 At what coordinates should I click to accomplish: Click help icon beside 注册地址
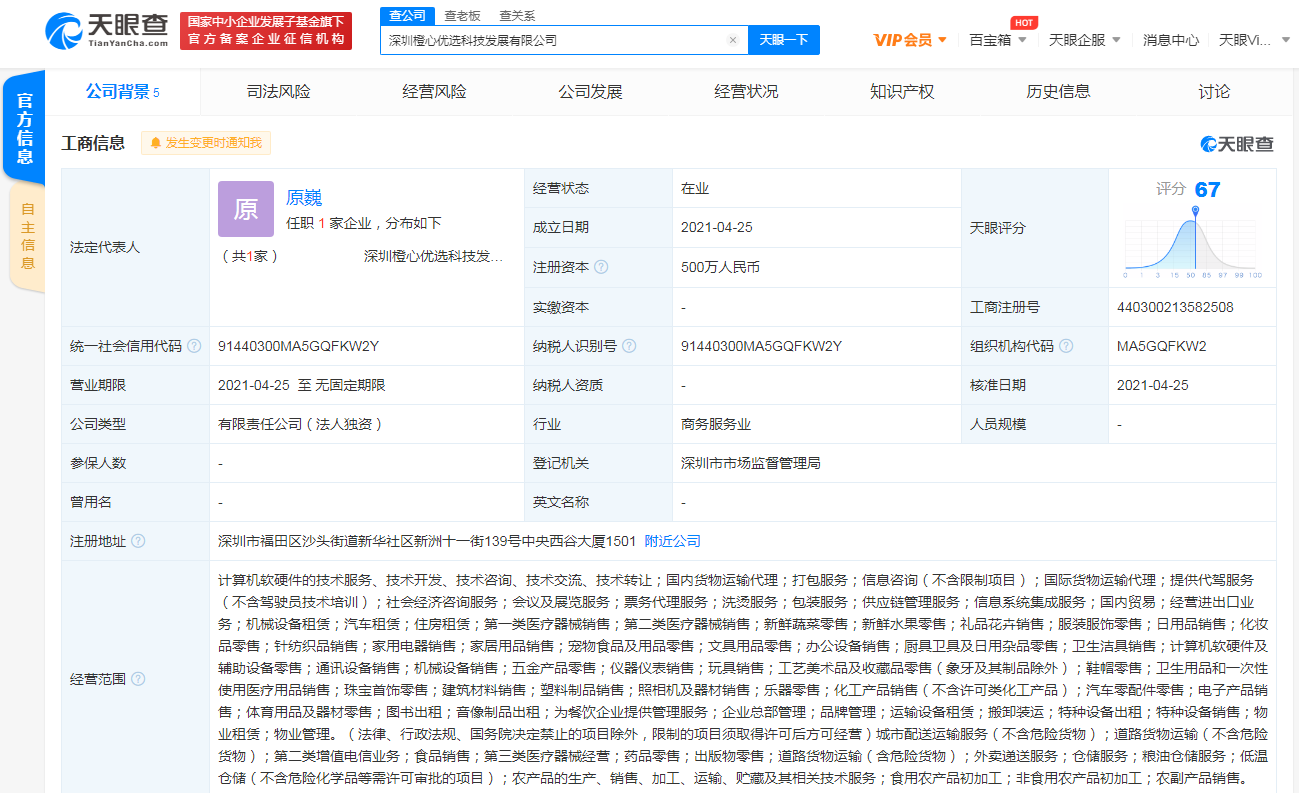138,541
